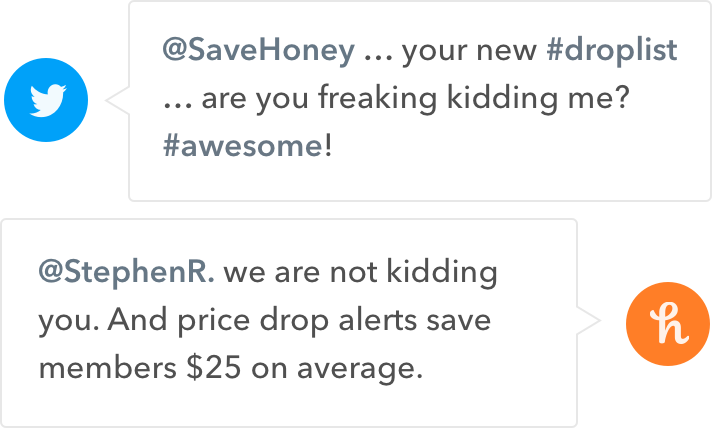Open the #awesome hashtag

pos(243,146)
